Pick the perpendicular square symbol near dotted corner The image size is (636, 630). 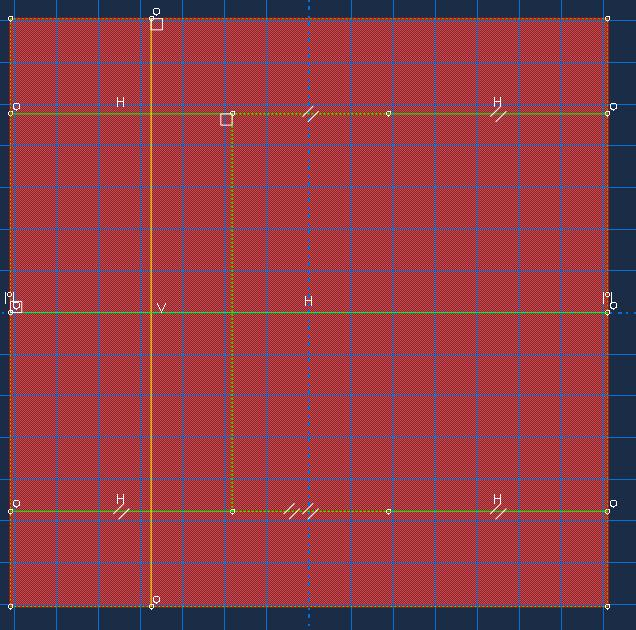pos(226,120)
